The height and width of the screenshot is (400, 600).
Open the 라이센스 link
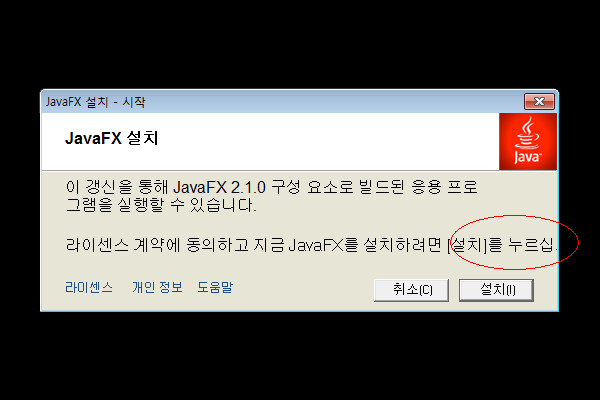click(89, 287)
